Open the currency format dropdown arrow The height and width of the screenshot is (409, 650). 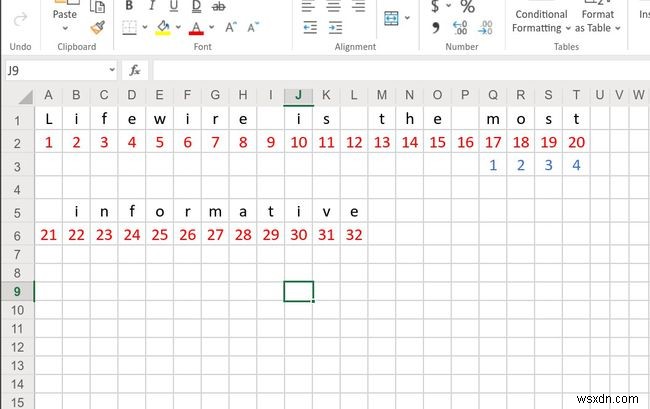449,6
